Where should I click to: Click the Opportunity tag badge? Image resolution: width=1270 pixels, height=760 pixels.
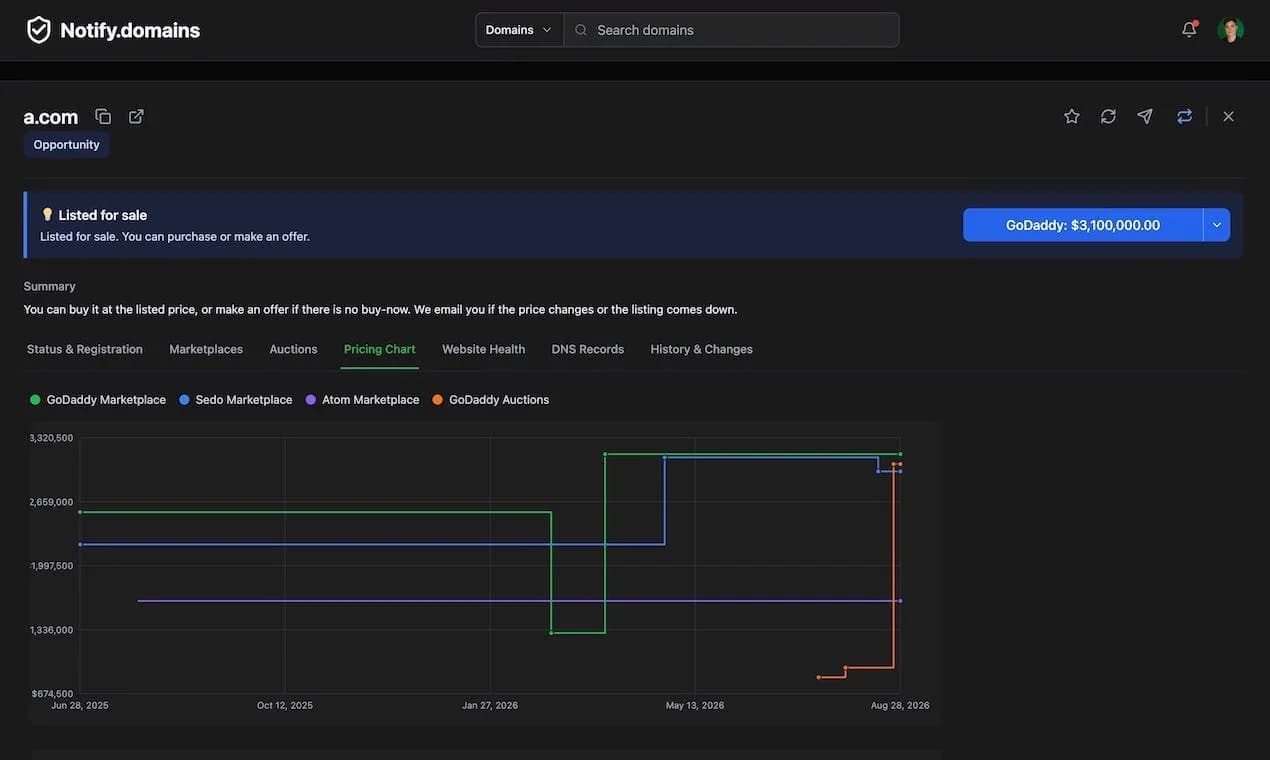67,145
